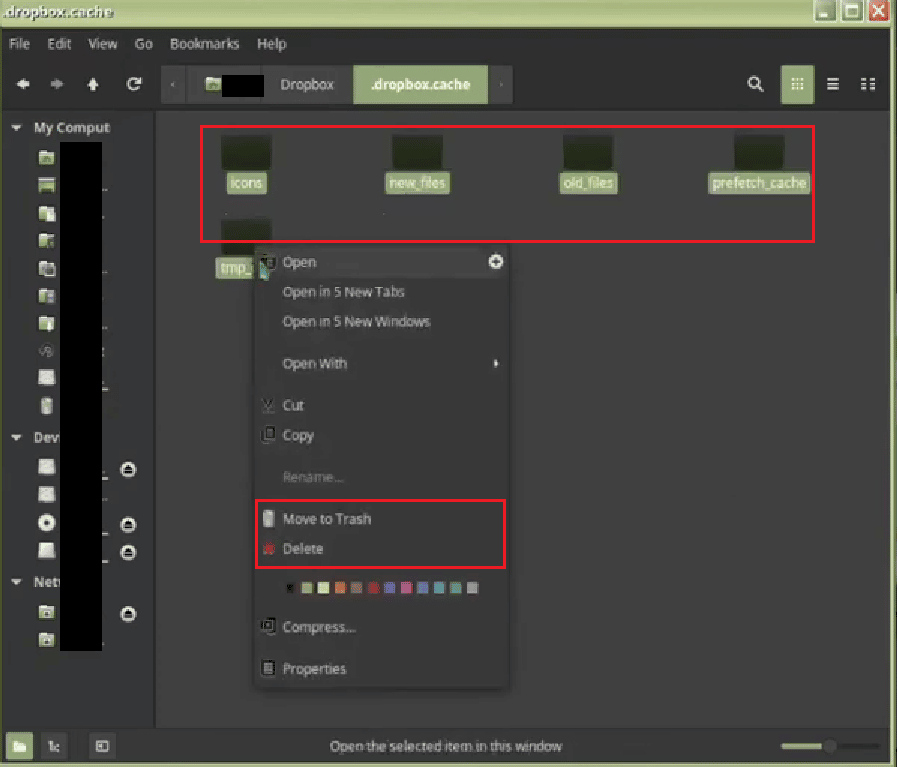Switch to list view
This screenshot has width=897, height=767.
pos(833,84)
